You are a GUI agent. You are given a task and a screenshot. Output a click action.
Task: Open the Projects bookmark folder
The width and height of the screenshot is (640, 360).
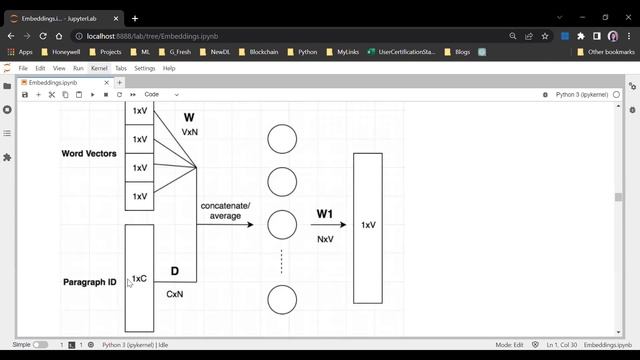[105, 52]
